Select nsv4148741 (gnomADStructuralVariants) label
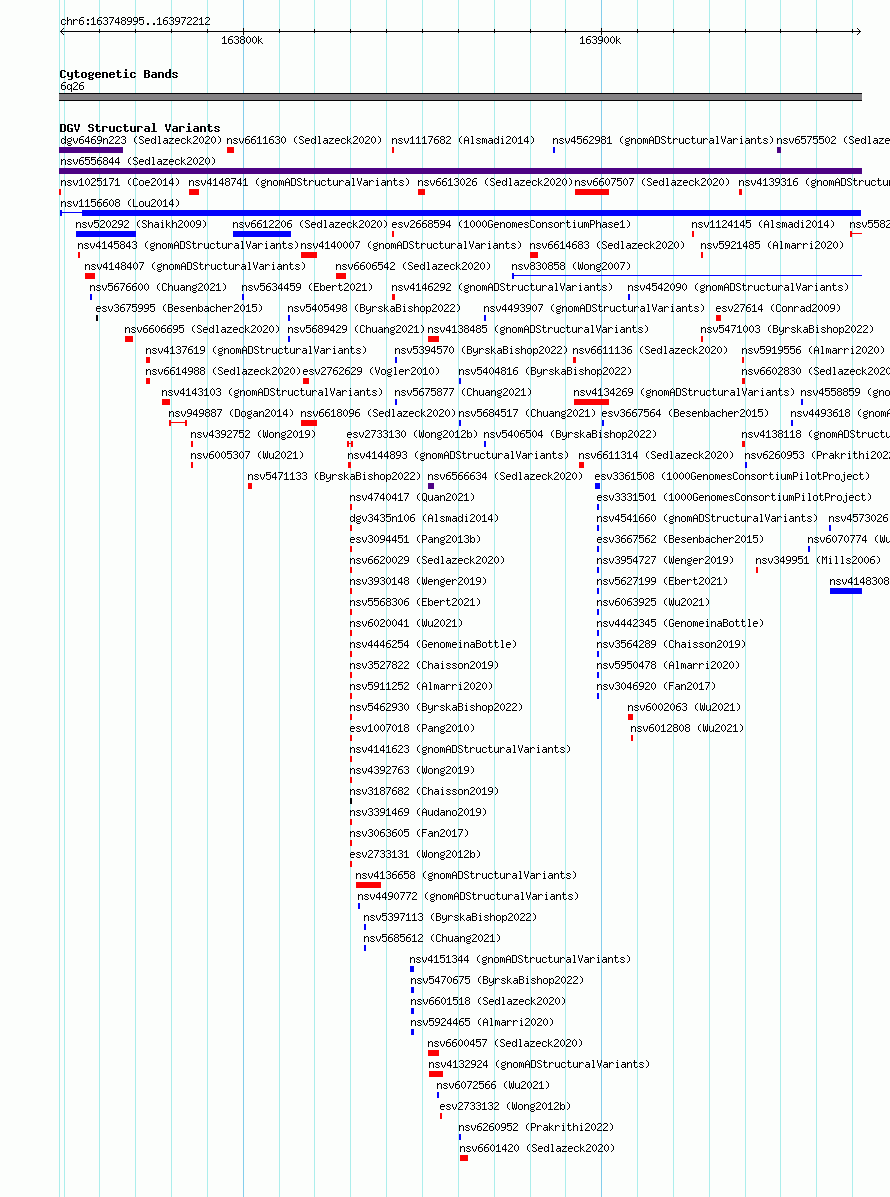This screenshot has width=890, height=1197. coord(298,182)
